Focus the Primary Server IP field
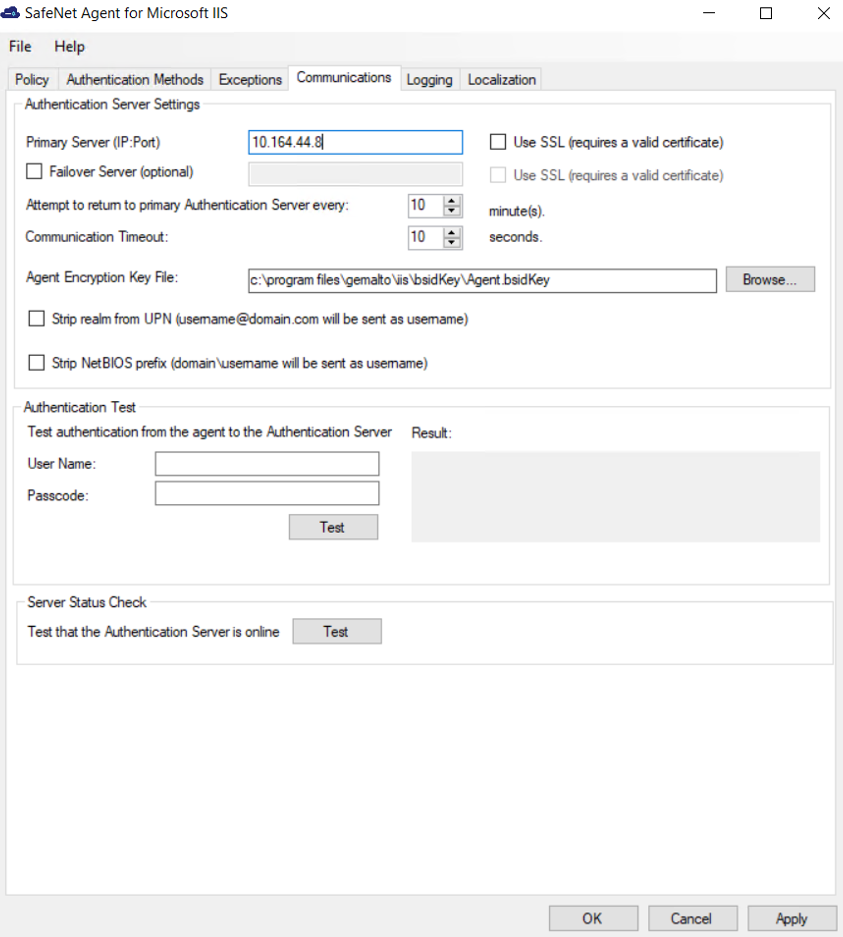The width and height of the screenshot is (843, 937). pos(355,142)
